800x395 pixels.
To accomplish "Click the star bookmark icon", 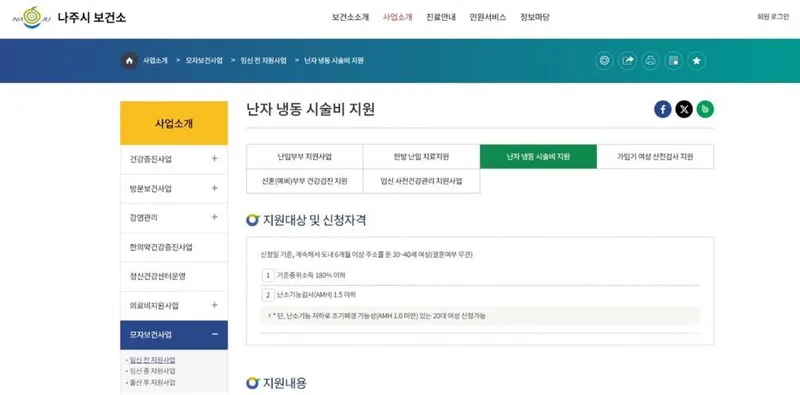I will pos(696,61).
